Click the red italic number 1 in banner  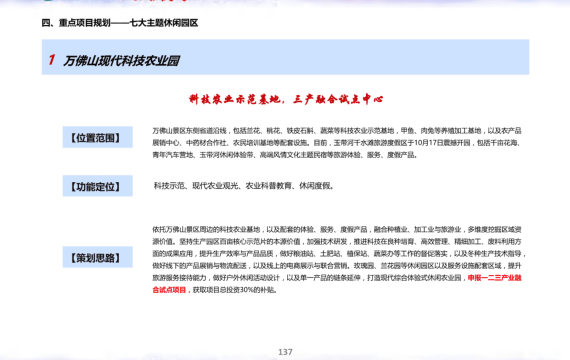(52, 60)
